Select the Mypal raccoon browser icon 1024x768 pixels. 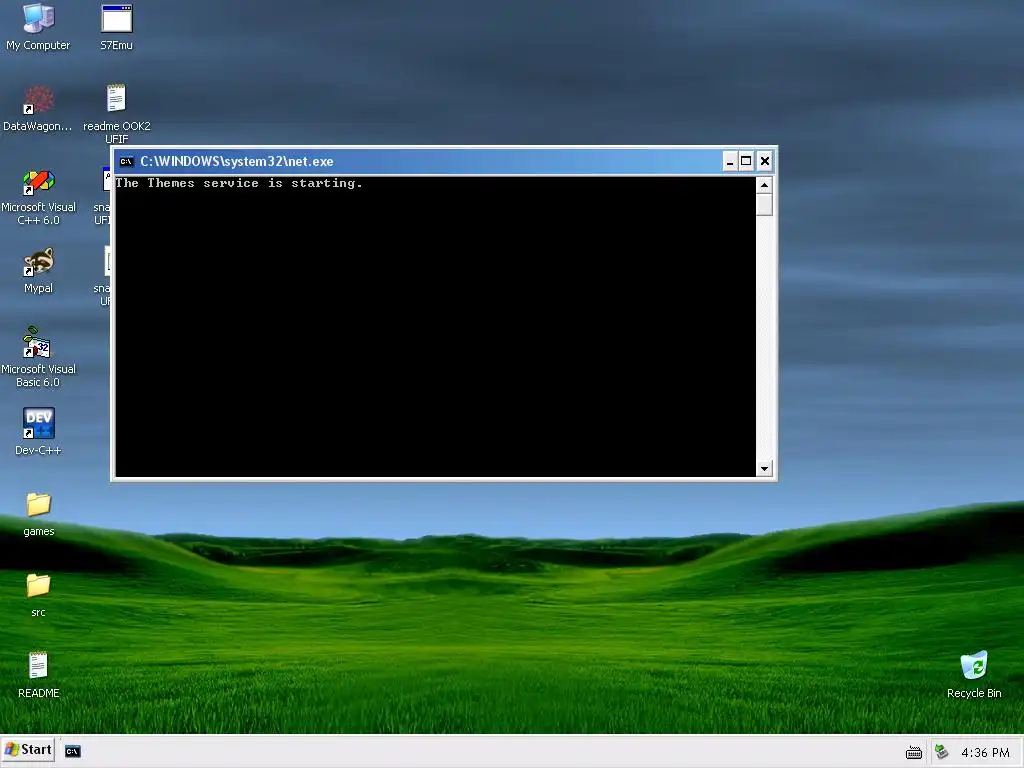[x=38, y=270]
